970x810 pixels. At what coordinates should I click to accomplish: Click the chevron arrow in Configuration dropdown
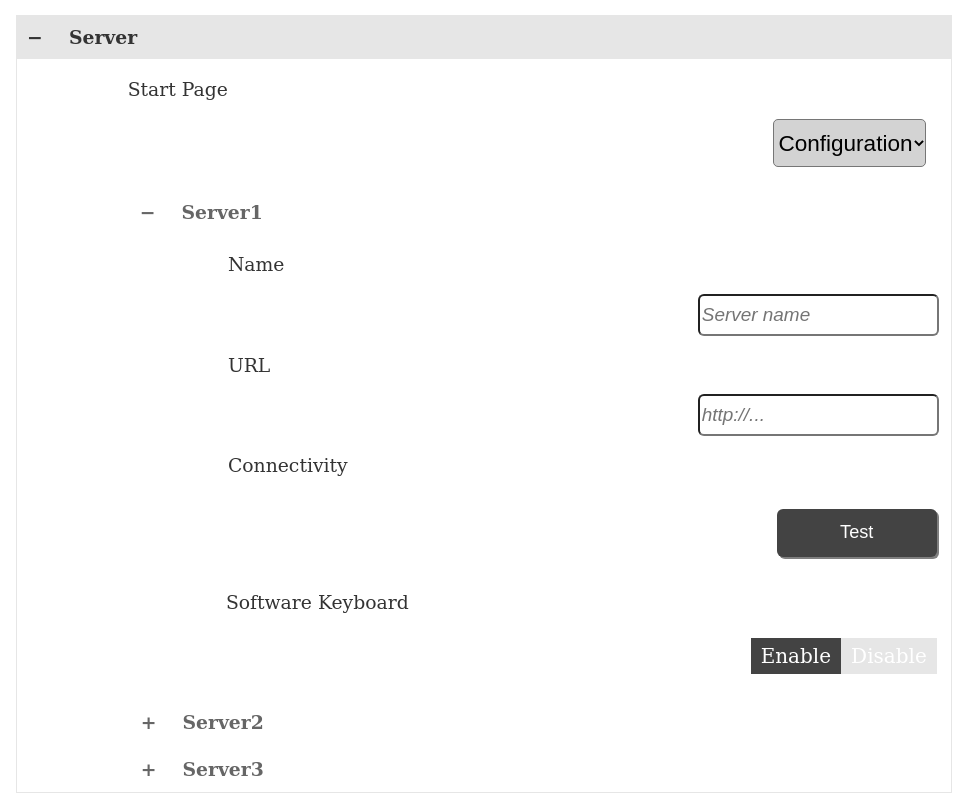[918, 144]
